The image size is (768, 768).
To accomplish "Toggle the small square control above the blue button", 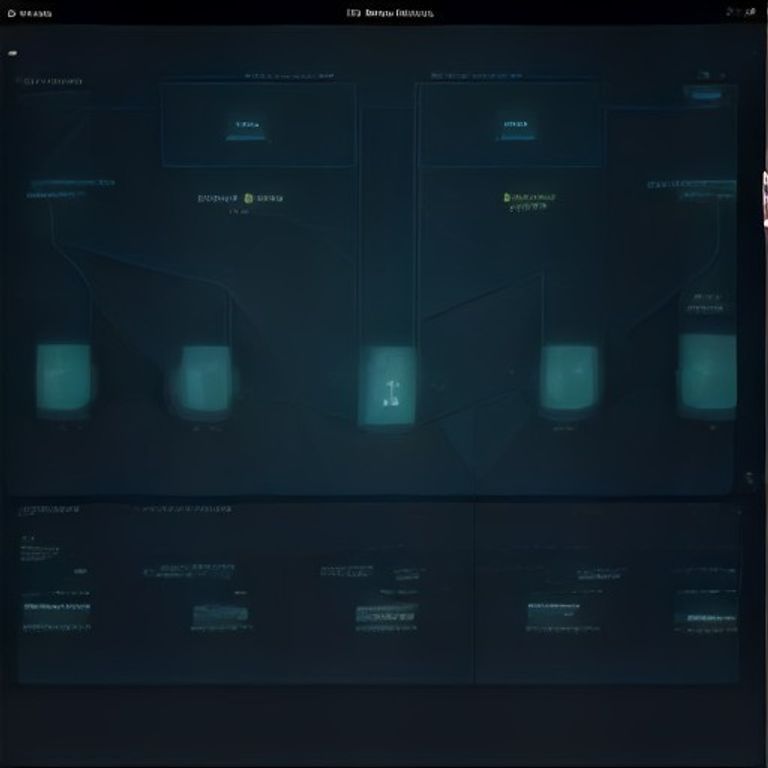I will coord(704,75).
